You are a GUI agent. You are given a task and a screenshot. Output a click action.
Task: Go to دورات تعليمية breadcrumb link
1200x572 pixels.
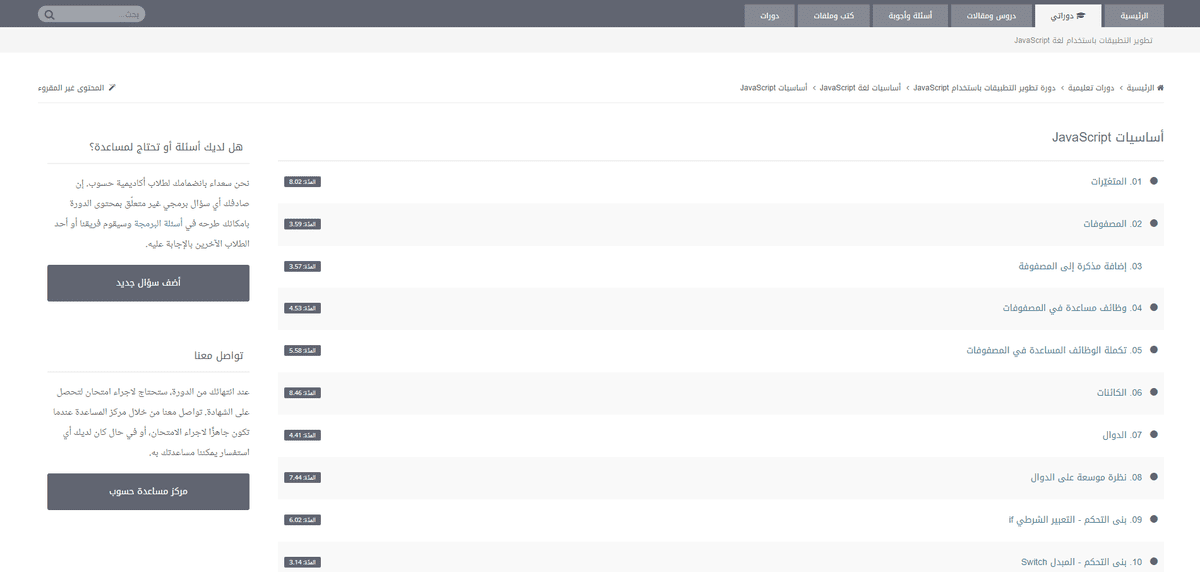coord(1092,88)
